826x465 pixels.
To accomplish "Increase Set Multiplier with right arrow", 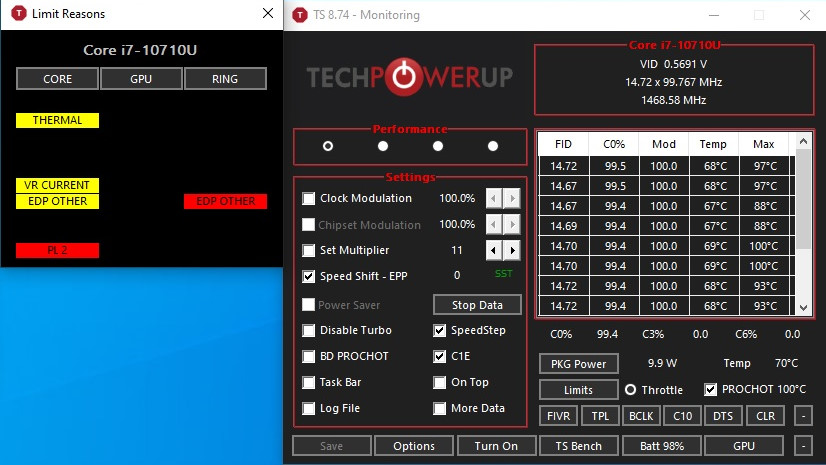I will [x=512, y=250].
